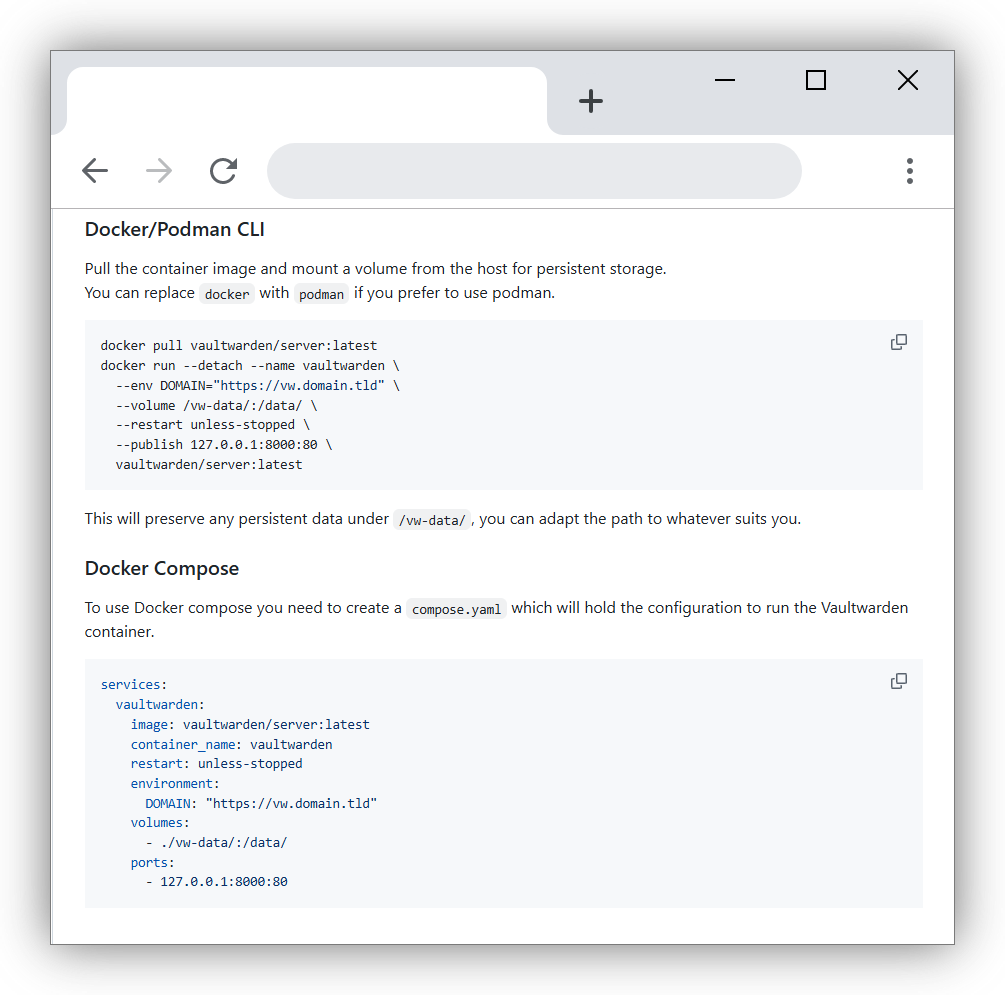
Task: Maximize the browser window
Action: (x=816, y=80)
